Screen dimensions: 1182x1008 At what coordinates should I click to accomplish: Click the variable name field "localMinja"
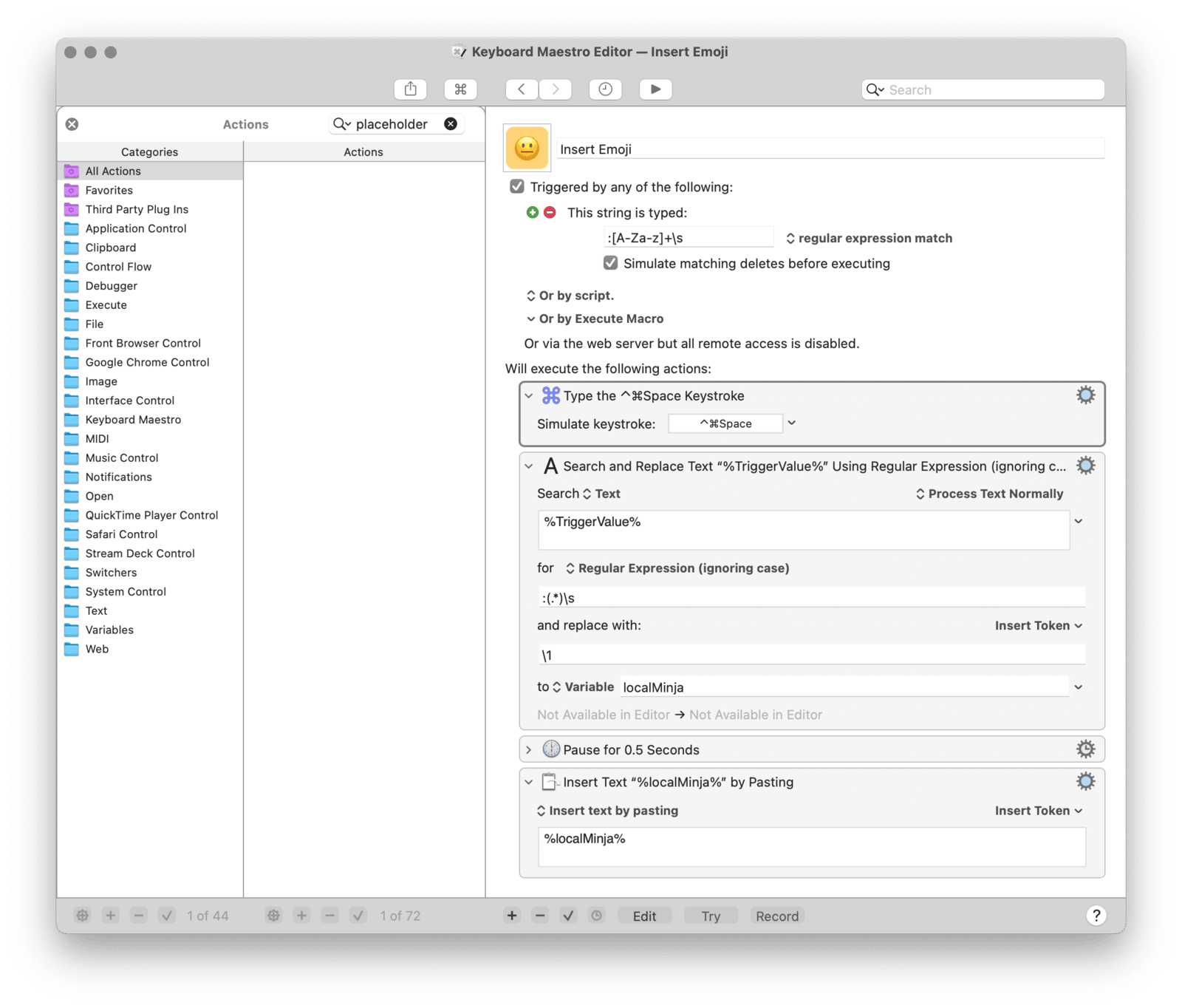pyautogui.click(x=844, y=687)
